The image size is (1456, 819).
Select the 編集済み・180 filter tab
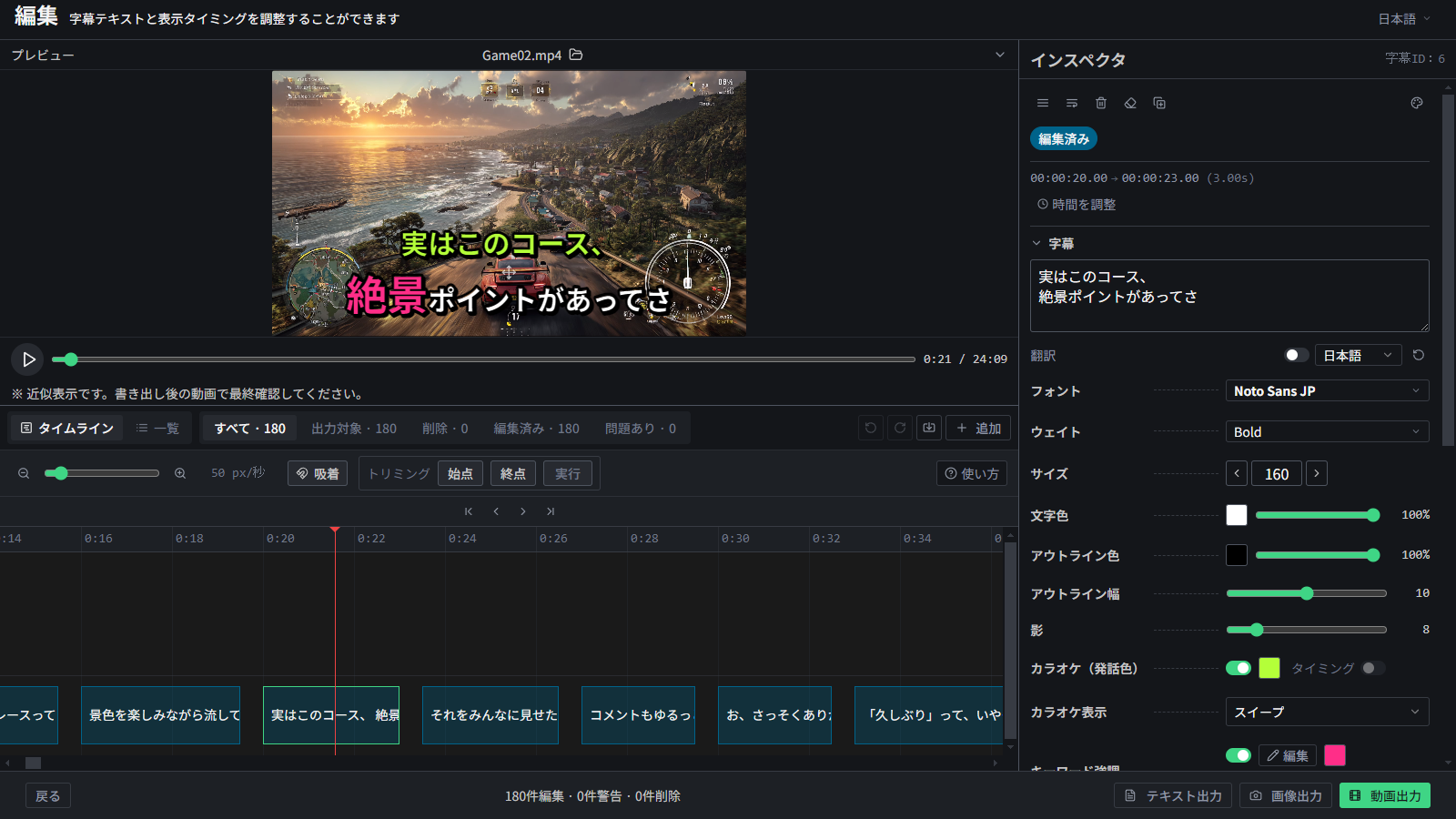(x=537, y=428)
